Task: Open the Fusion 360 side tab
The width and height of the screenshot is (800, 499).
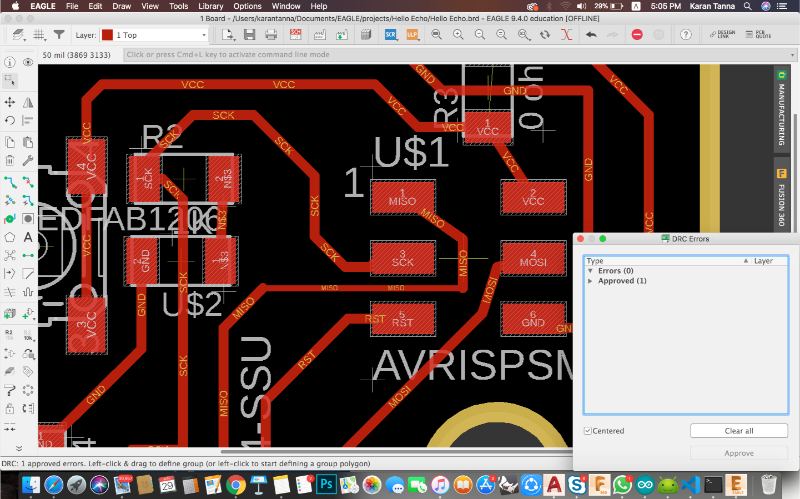Action: pos(781,198)
